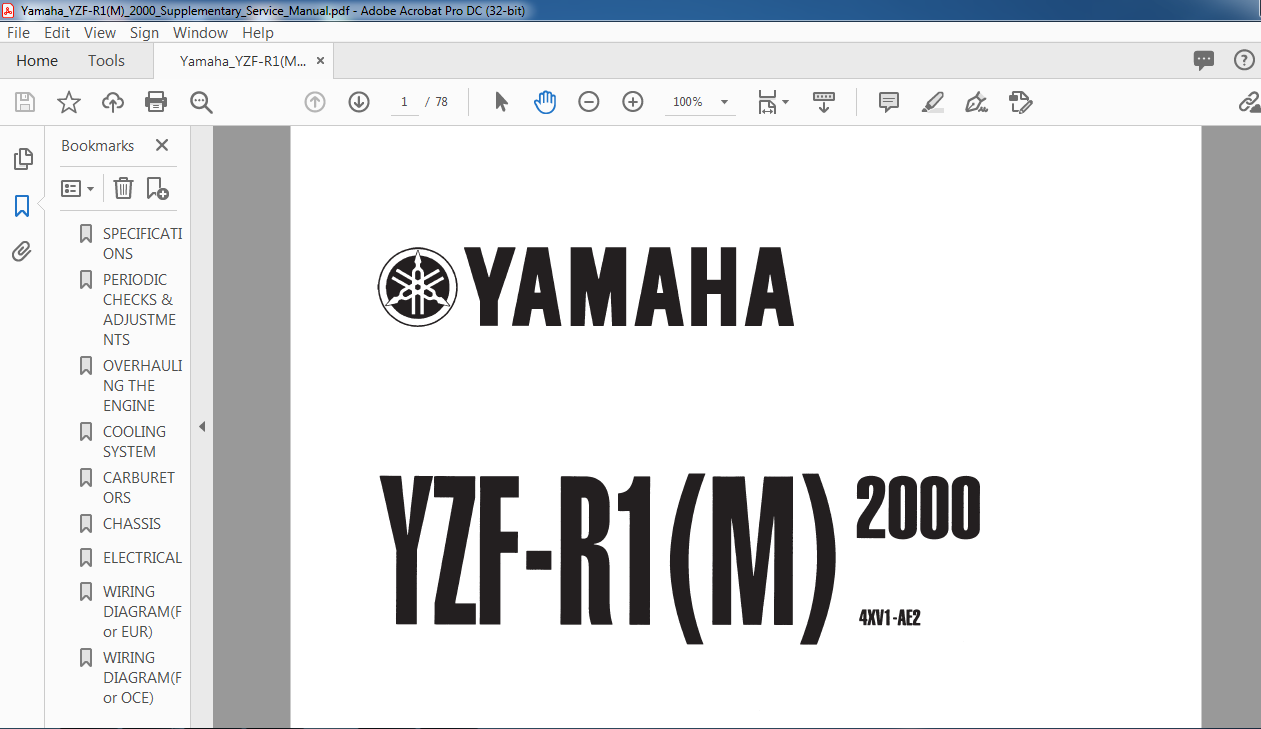Open the View menu

(x=100, y=33)
